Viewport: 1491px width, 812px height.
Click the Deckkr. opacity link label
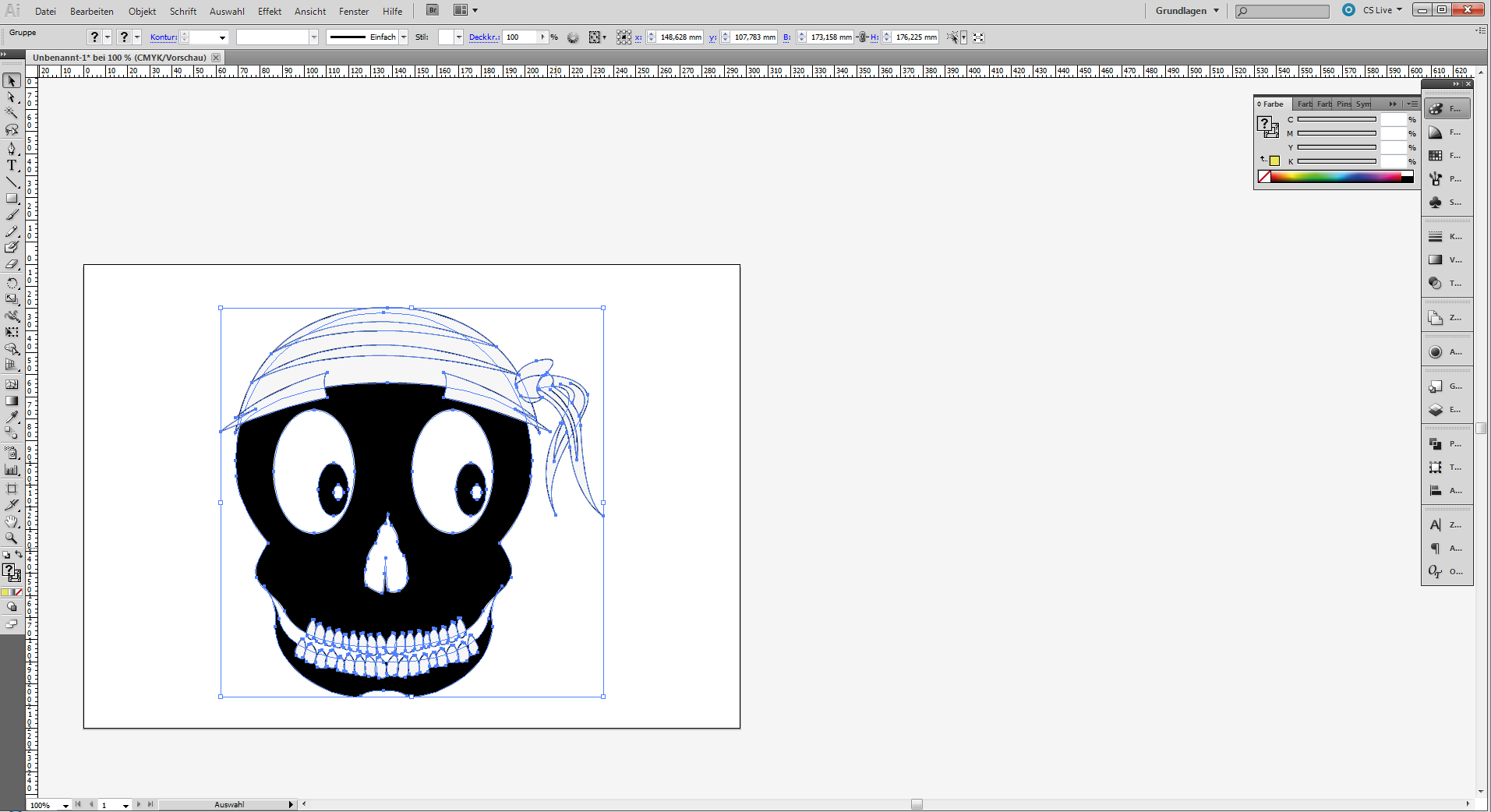pos(484,37)
